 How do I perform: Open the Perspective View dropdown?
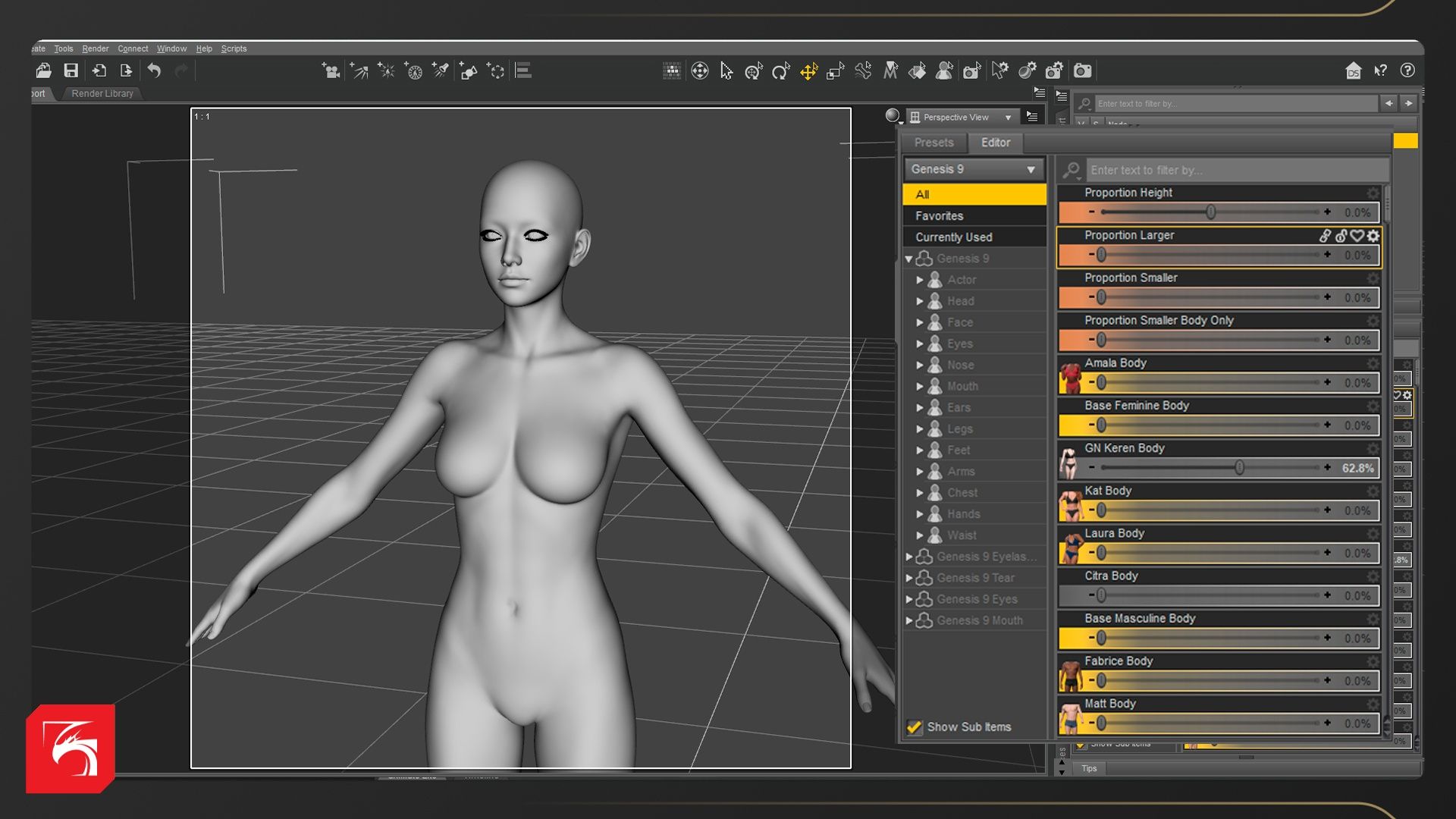coord(961,118)
